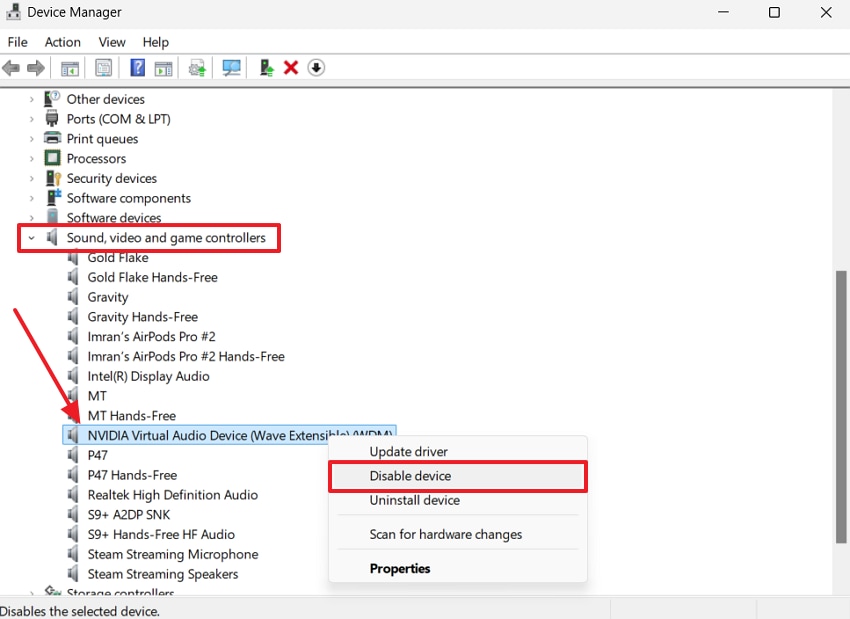Click Disable device down-arrow toolbar icon
Viewport: 850px width, 619px height.
[316, 68]
